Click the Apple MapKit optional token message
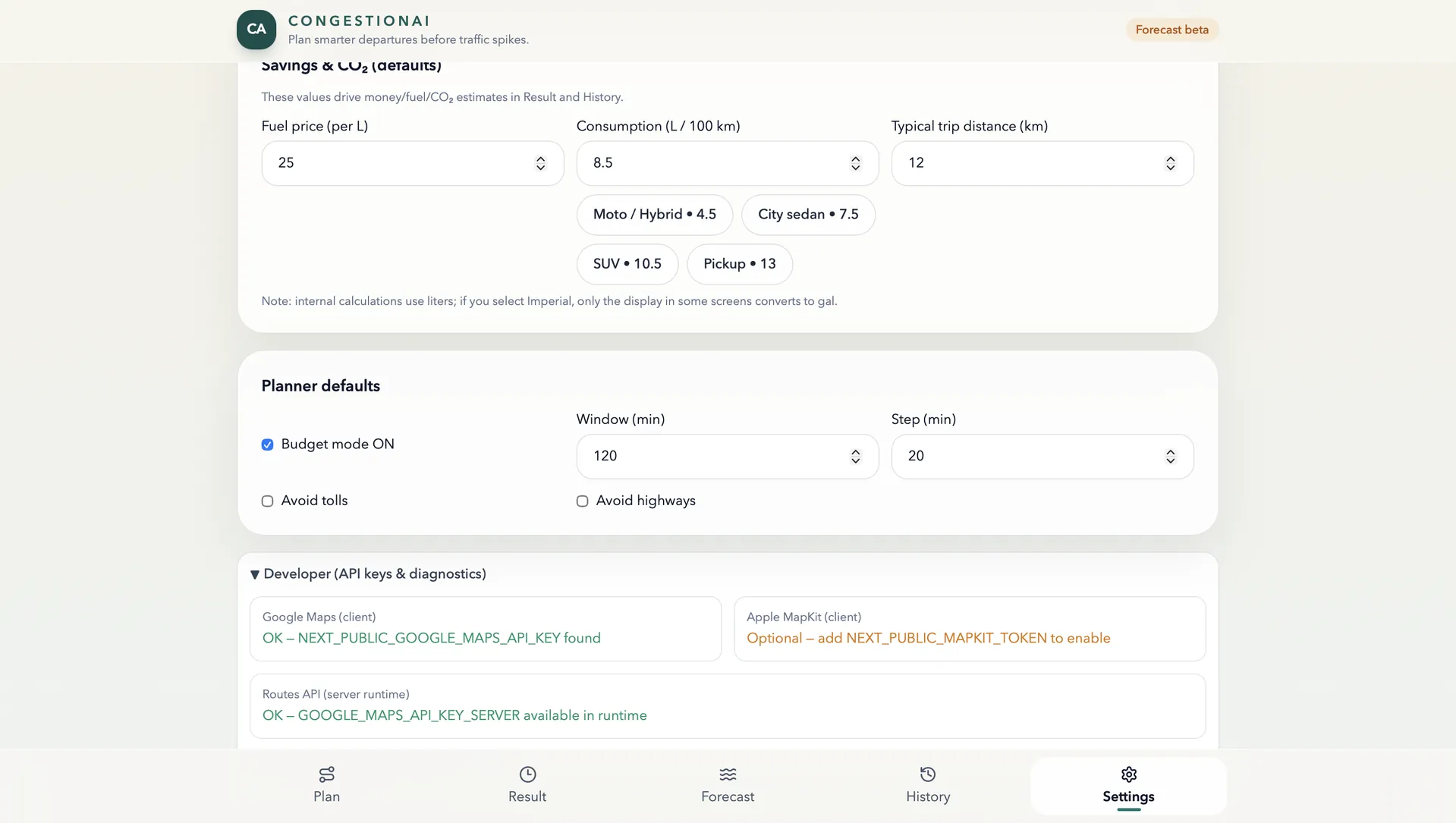 coord(929,638)
